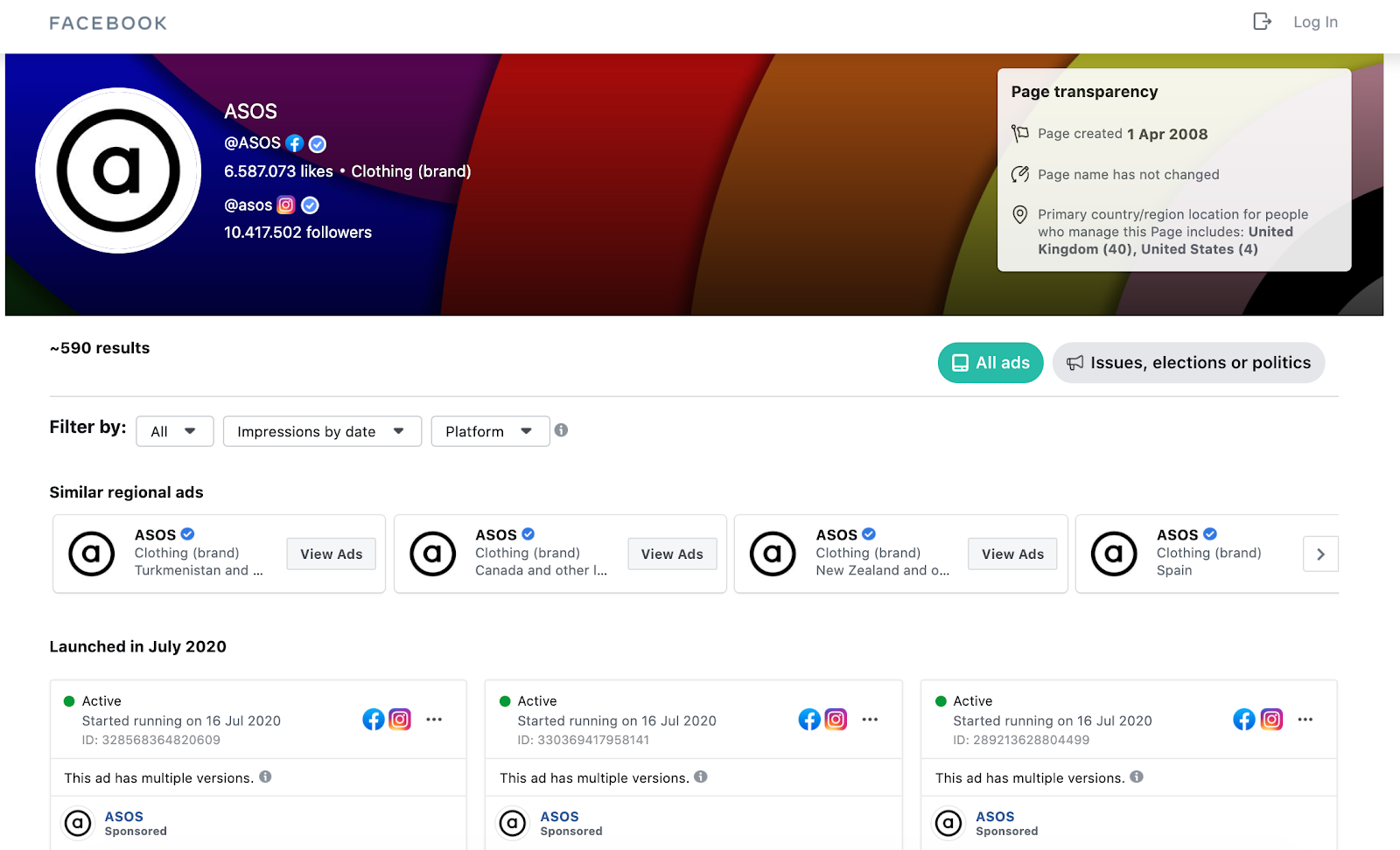Click verified badge in Turkmenistan regional card
Screen dimensions: 1400x850
[188, 534]
